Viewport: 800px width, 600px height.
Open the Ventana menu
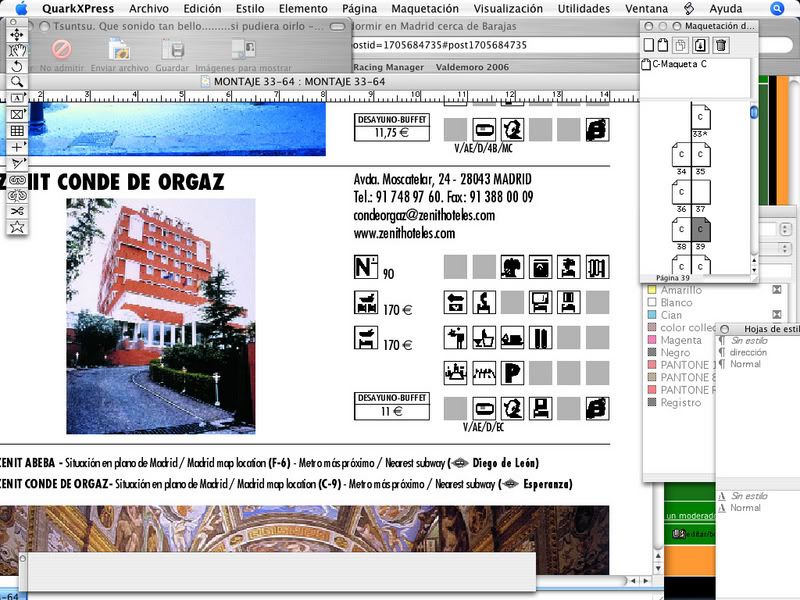point(646,9)
